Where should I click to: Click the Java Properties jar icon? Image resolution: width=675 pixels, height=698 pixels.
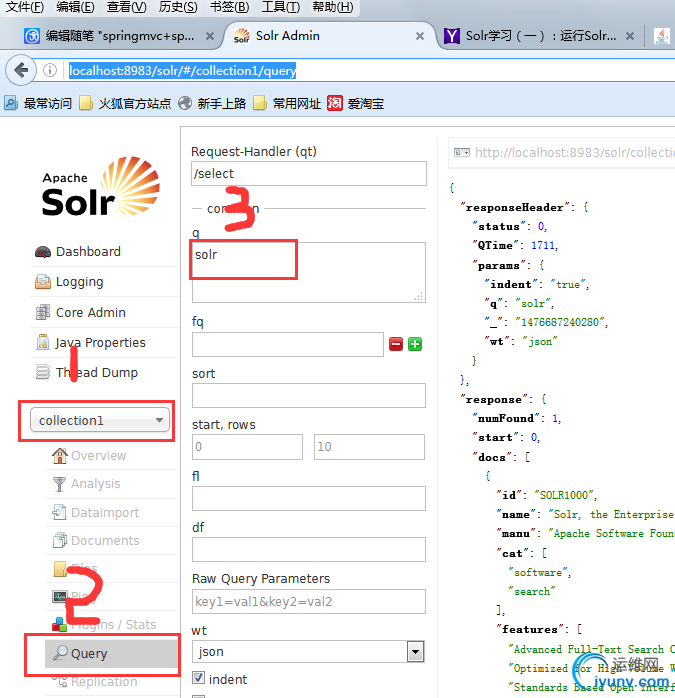click(43, 342)
